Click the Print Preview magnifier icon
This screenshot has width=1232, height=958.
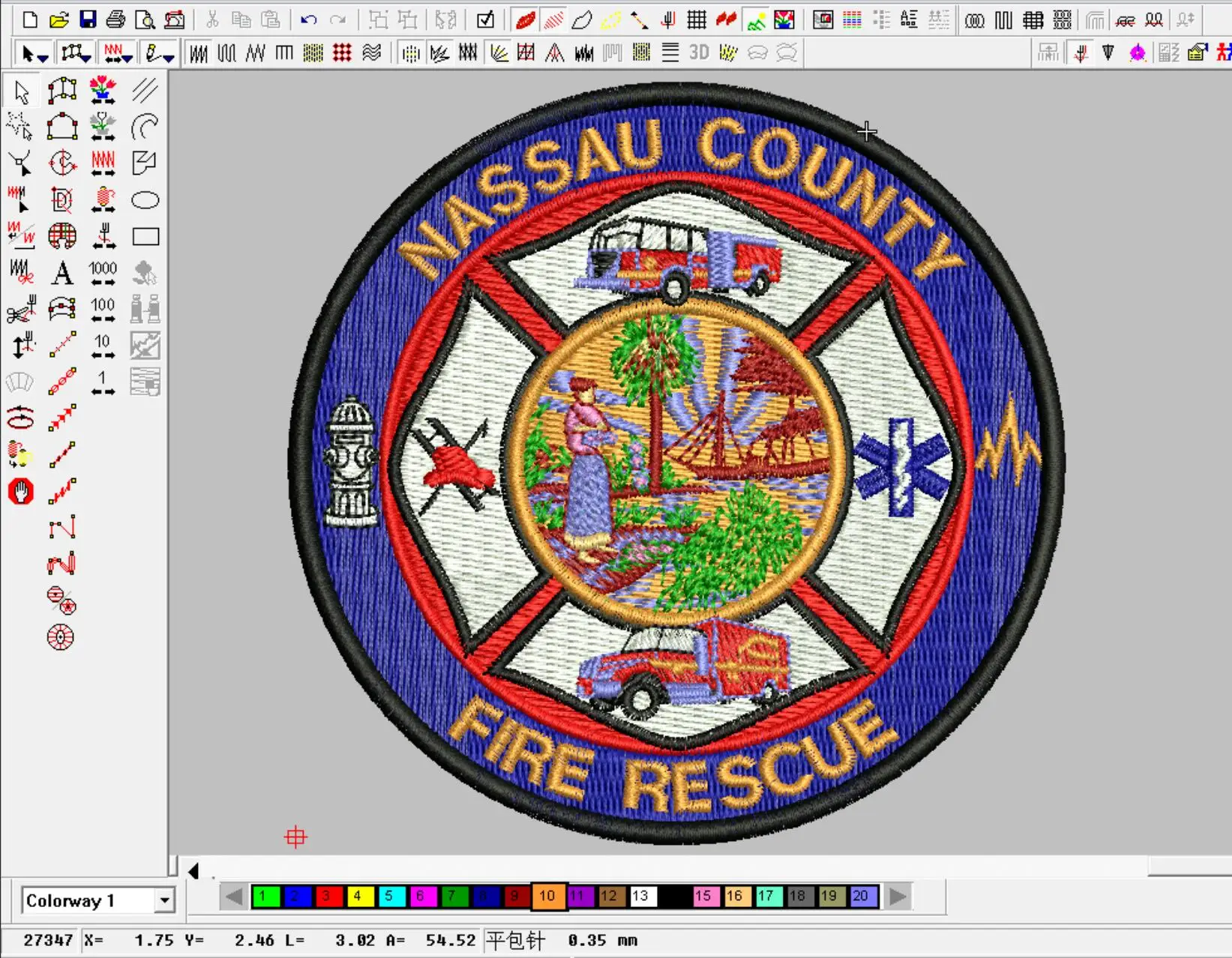pos(145,19)
